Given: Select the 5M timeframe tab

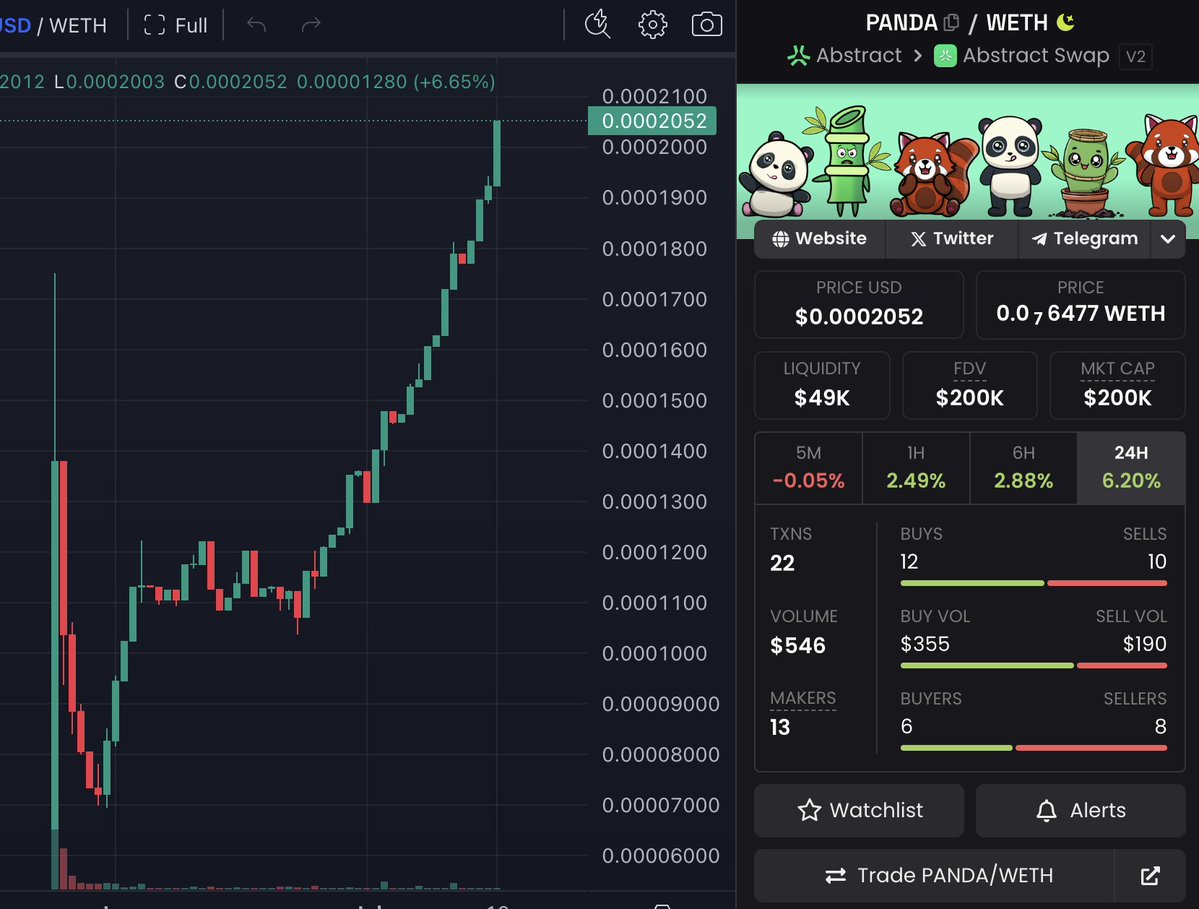Looking at the screenshot, I should tap(808, 468).
